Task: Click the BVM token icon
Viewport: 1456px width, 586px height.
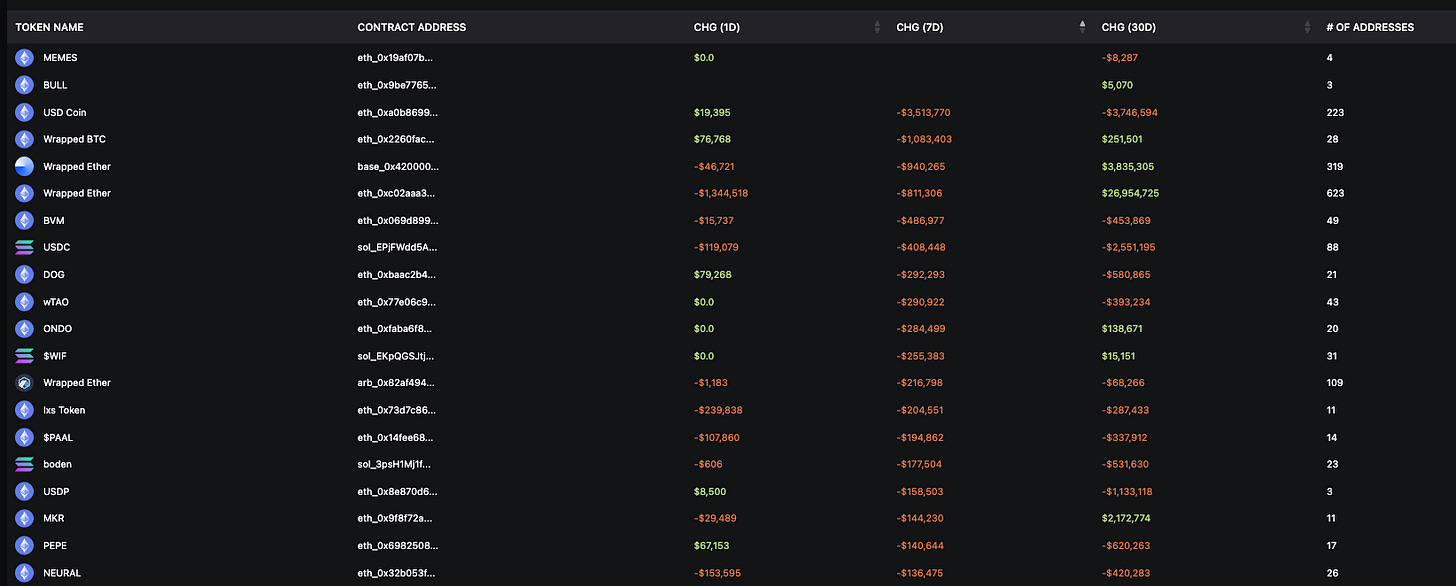Action: 24,220
